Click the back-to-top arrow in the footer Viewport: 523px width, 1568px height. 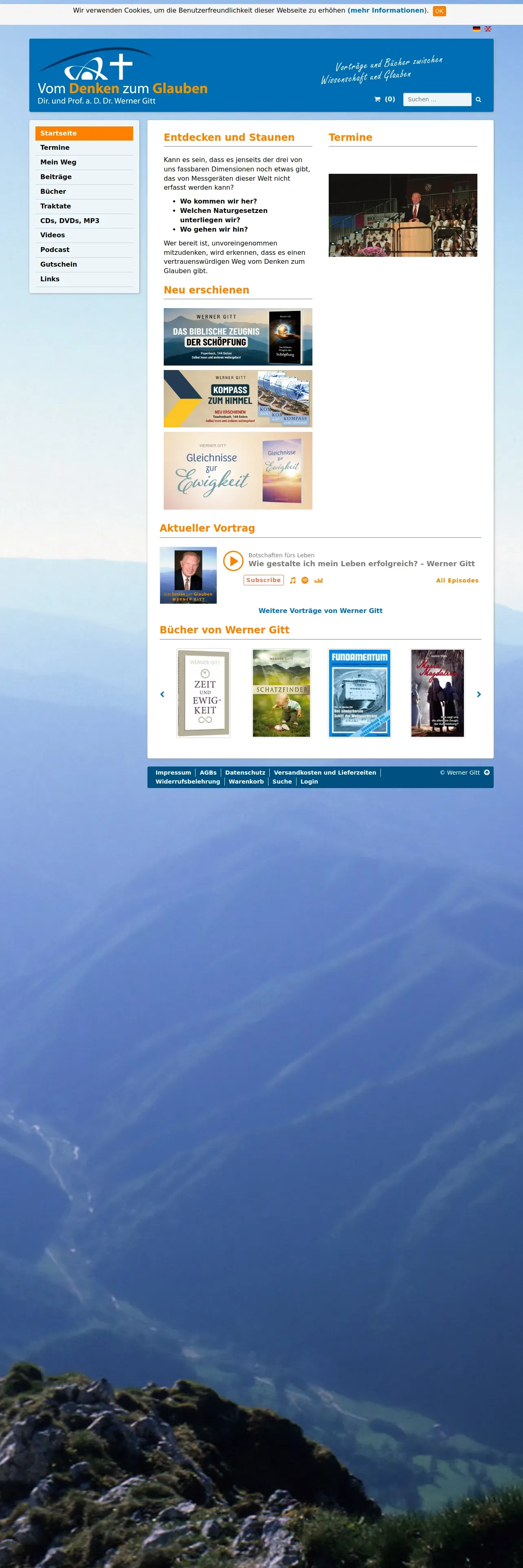coord(486,773)
